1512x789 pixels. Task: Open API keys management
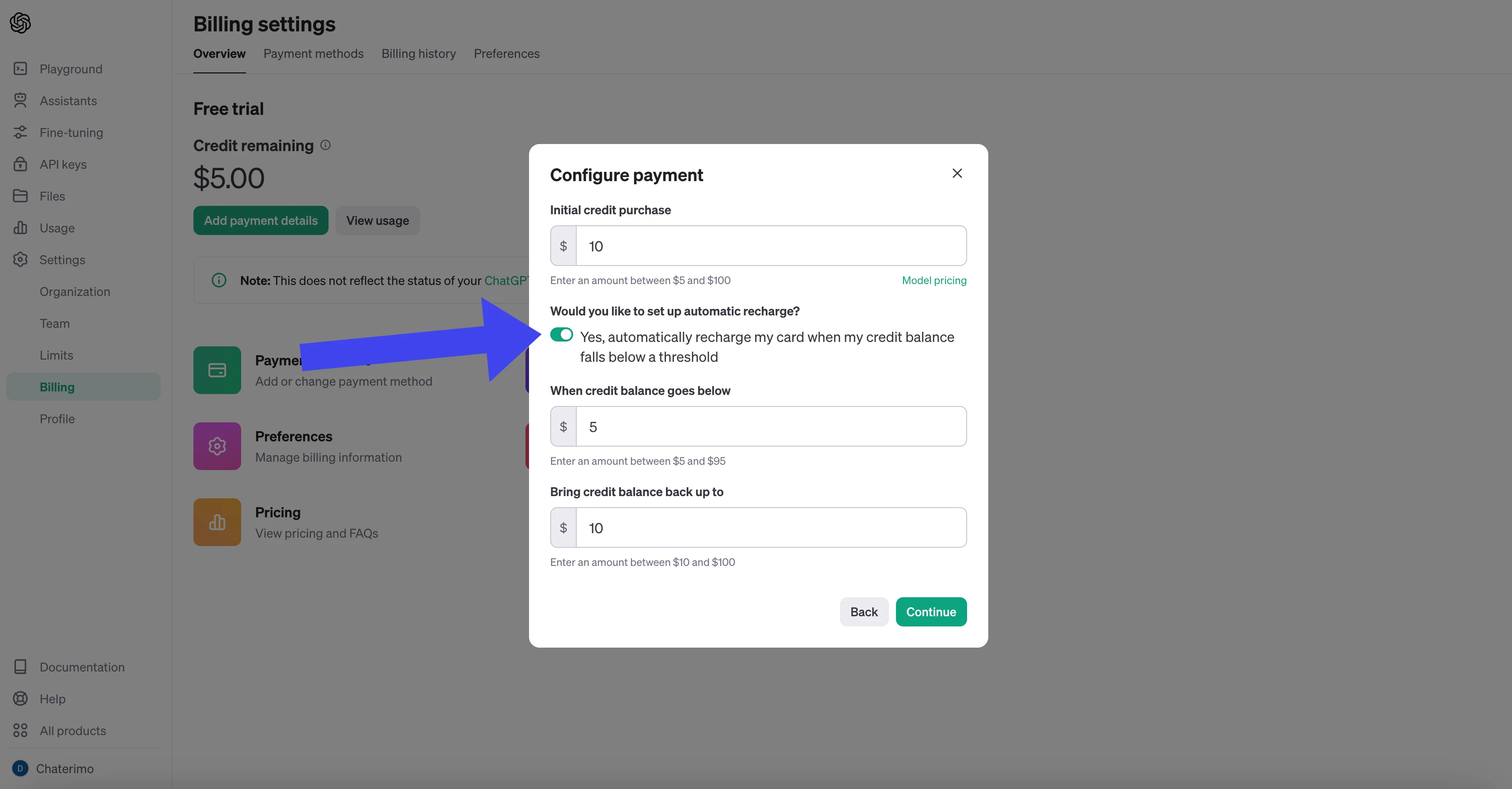(63, 164)
